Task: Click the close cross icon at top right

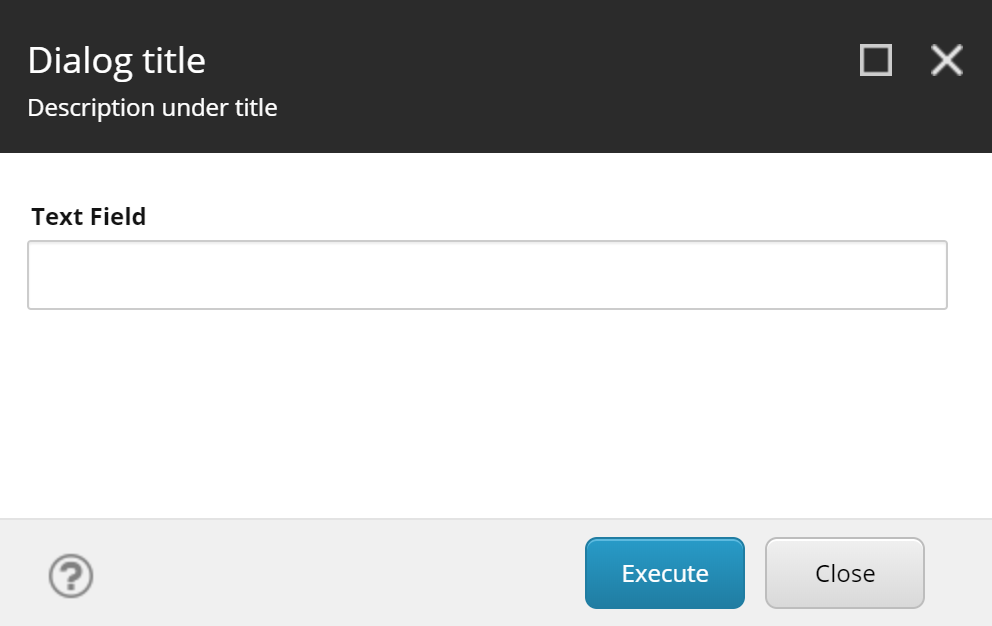Action: (946, 60)
